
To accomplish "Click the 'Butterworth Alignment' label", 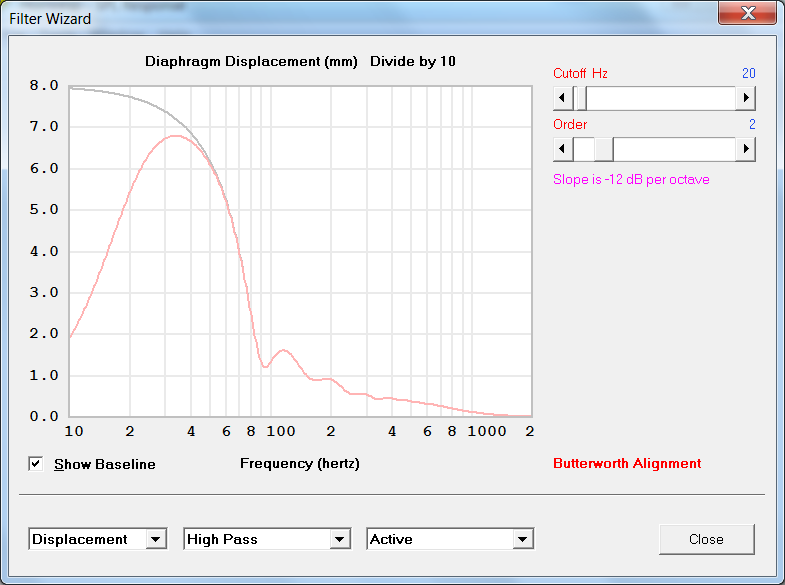I will (x=627, y=463).
